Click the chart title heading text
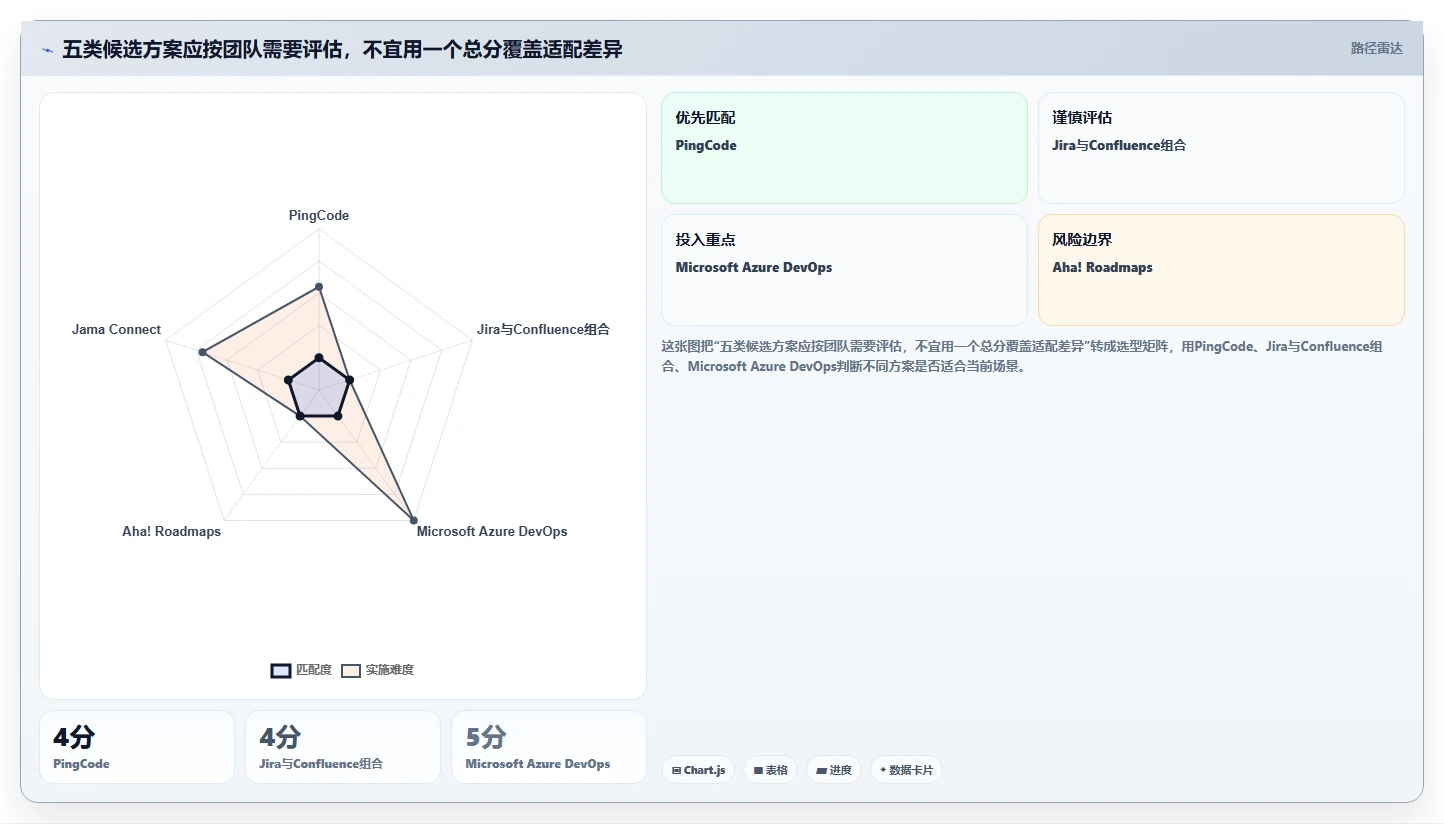Image resolution: width=1444 pixels, height=824 pixels. point(342,49)
